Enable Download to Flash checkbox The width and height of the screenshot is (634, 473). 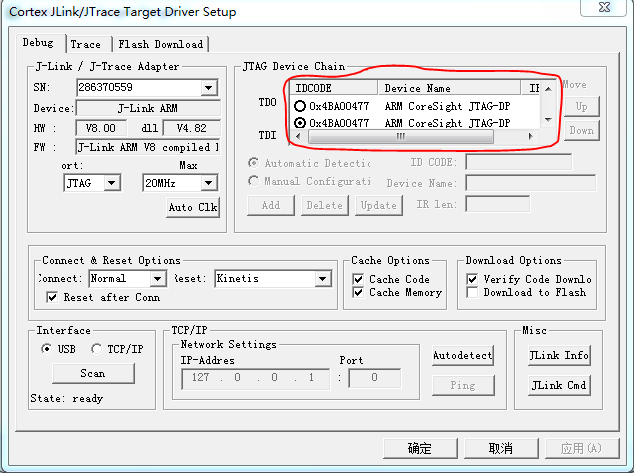[x=472, y=292]
